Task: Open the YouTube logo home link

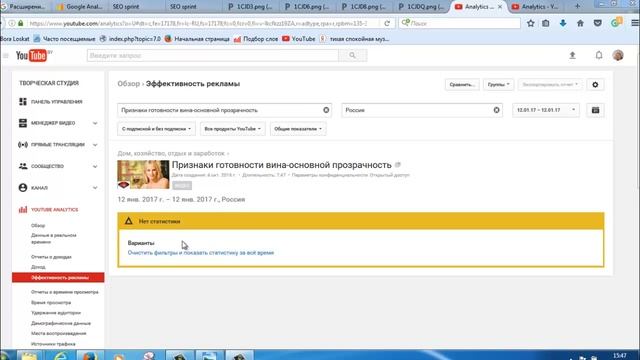Action: tap(32, 56)
